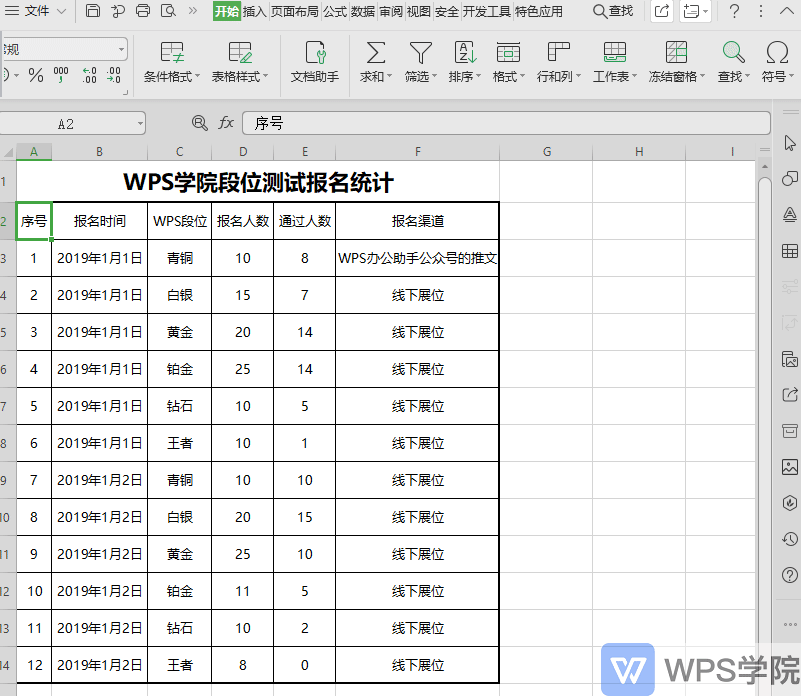Open 冻结窗格 freeze panes
Image resolution: width=801 pixels, height=696 pixels.
(676, 62)
